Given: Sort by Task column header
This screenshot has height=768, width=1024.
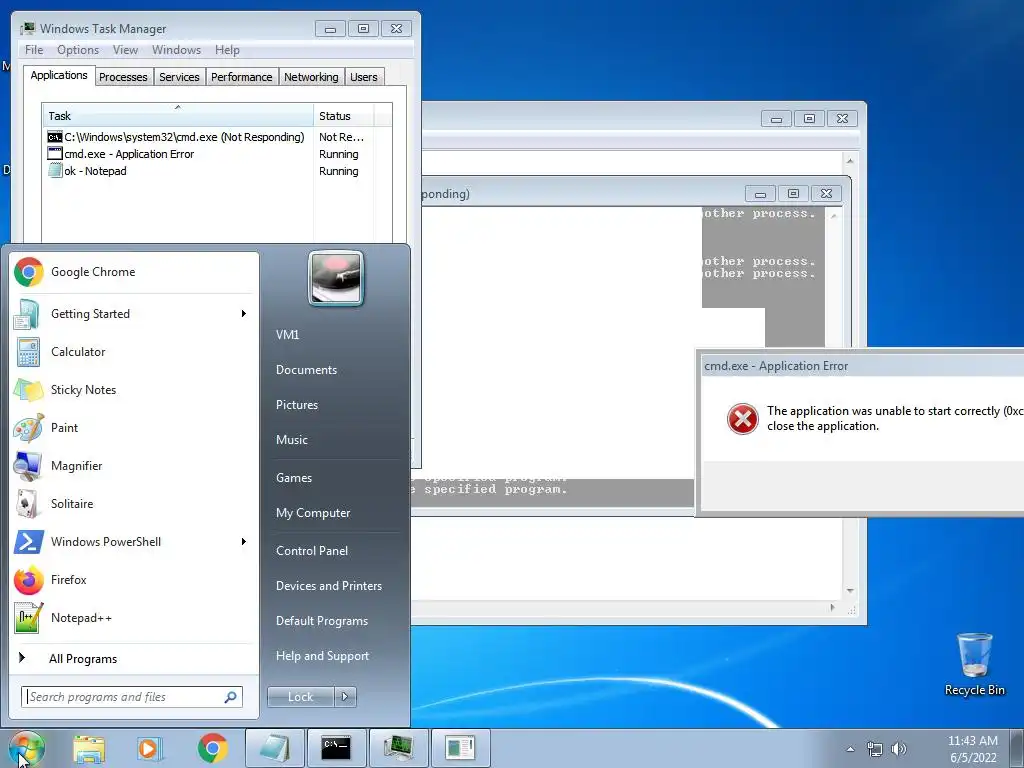Looking at the screenshot, I should click(177, 116).
